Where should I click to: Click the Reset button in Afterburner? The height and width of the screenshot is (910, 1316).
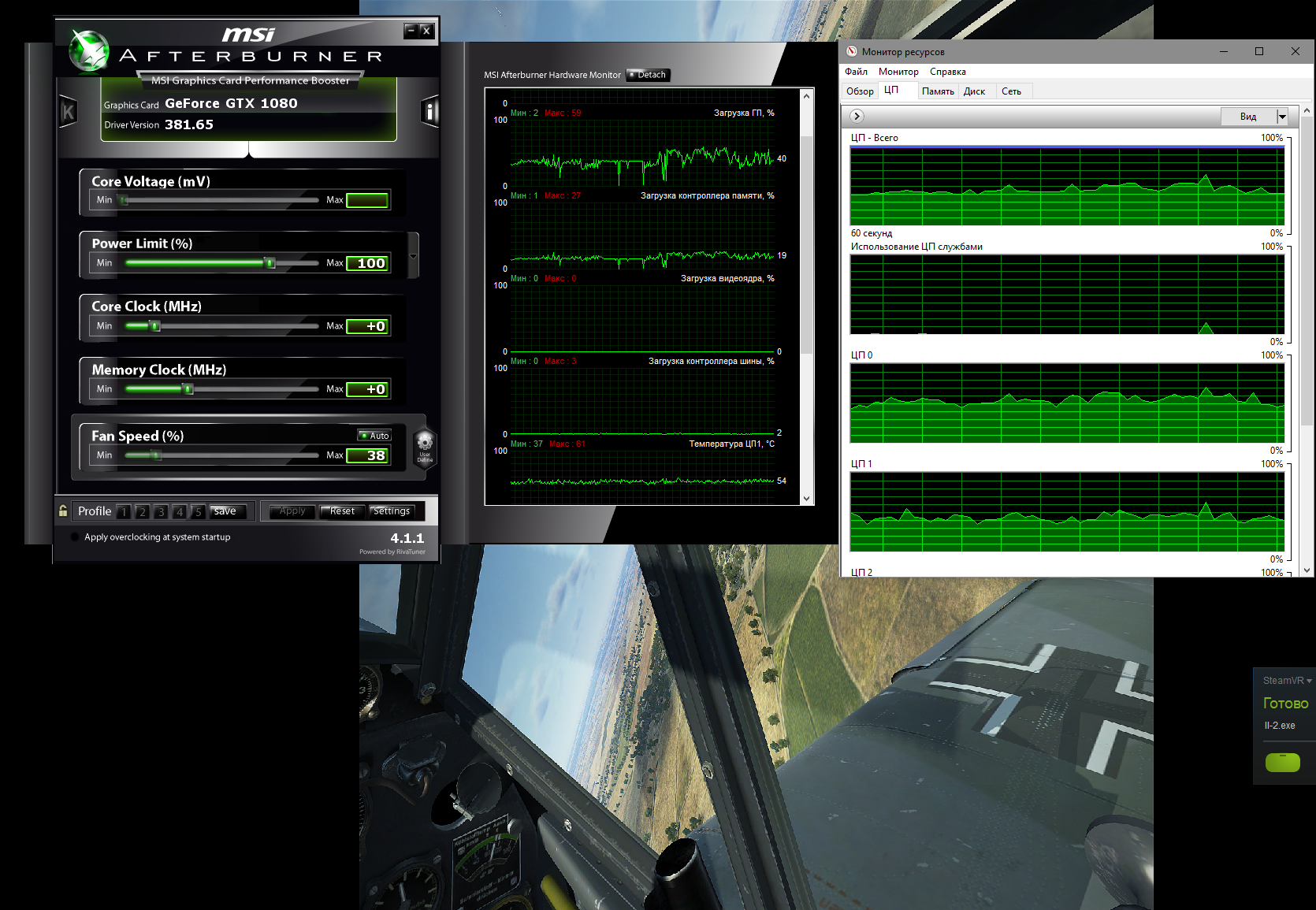[x=342, y=511]
